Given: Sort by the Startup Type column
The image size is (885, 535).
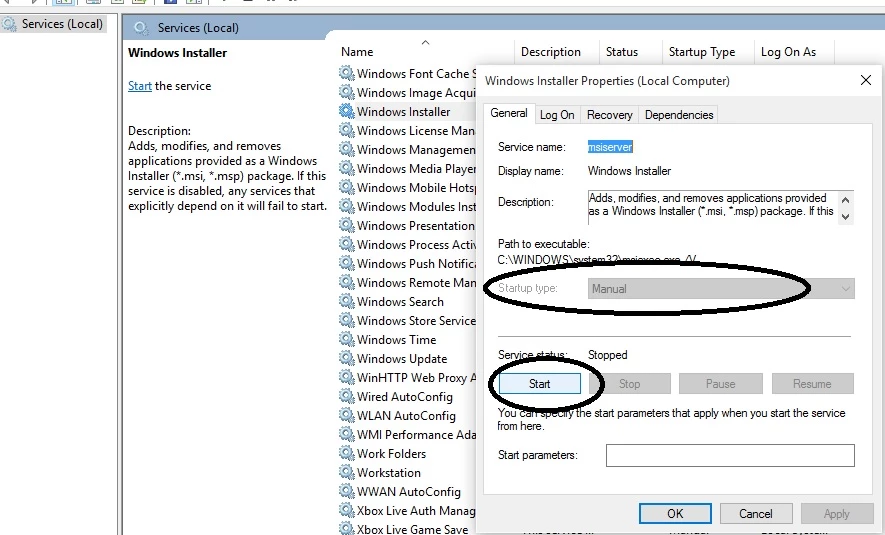Looking at the screenshot, I should pos(702,52).
